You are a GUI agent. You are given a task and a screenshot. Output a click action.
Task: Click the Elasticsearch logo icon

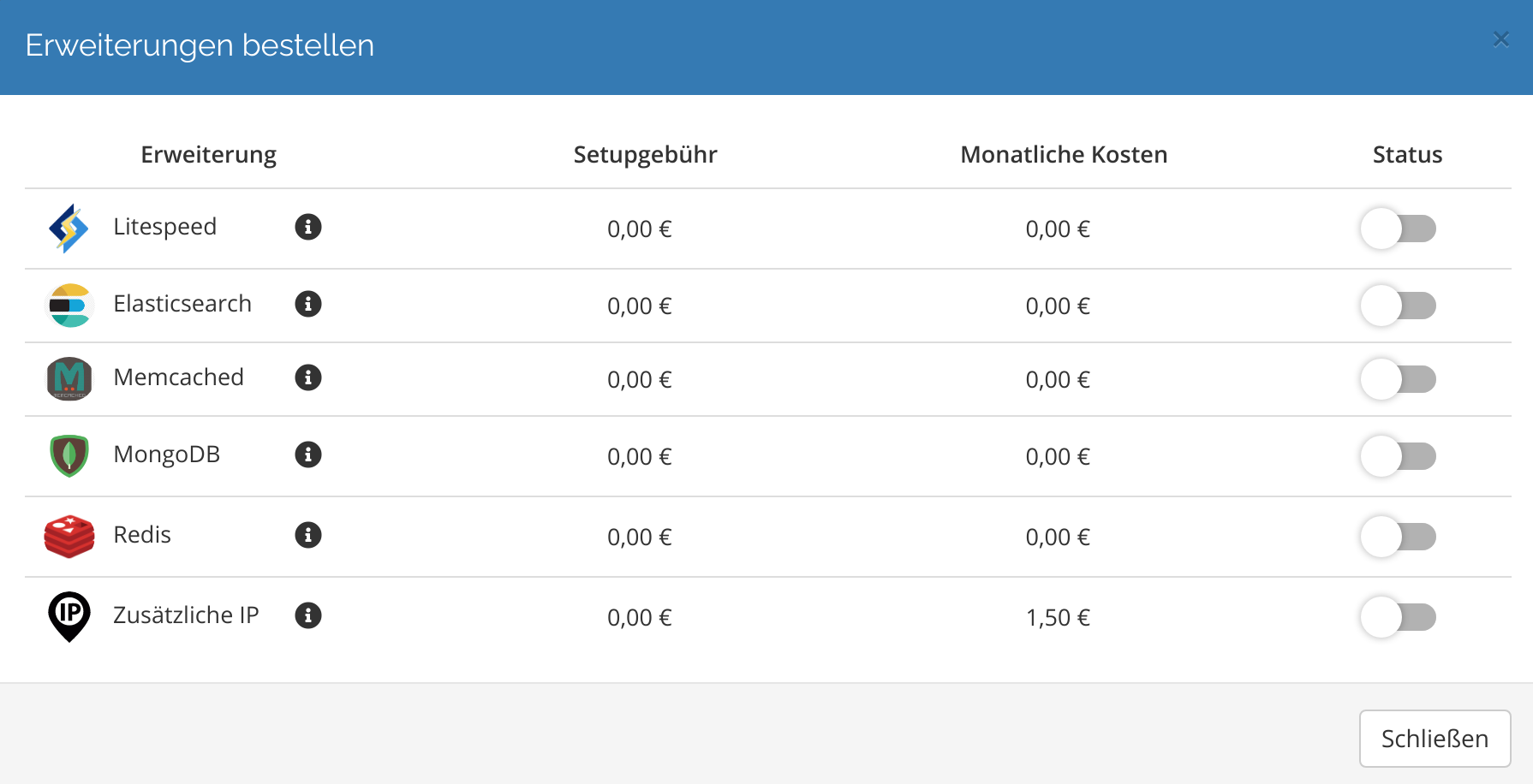69,306
